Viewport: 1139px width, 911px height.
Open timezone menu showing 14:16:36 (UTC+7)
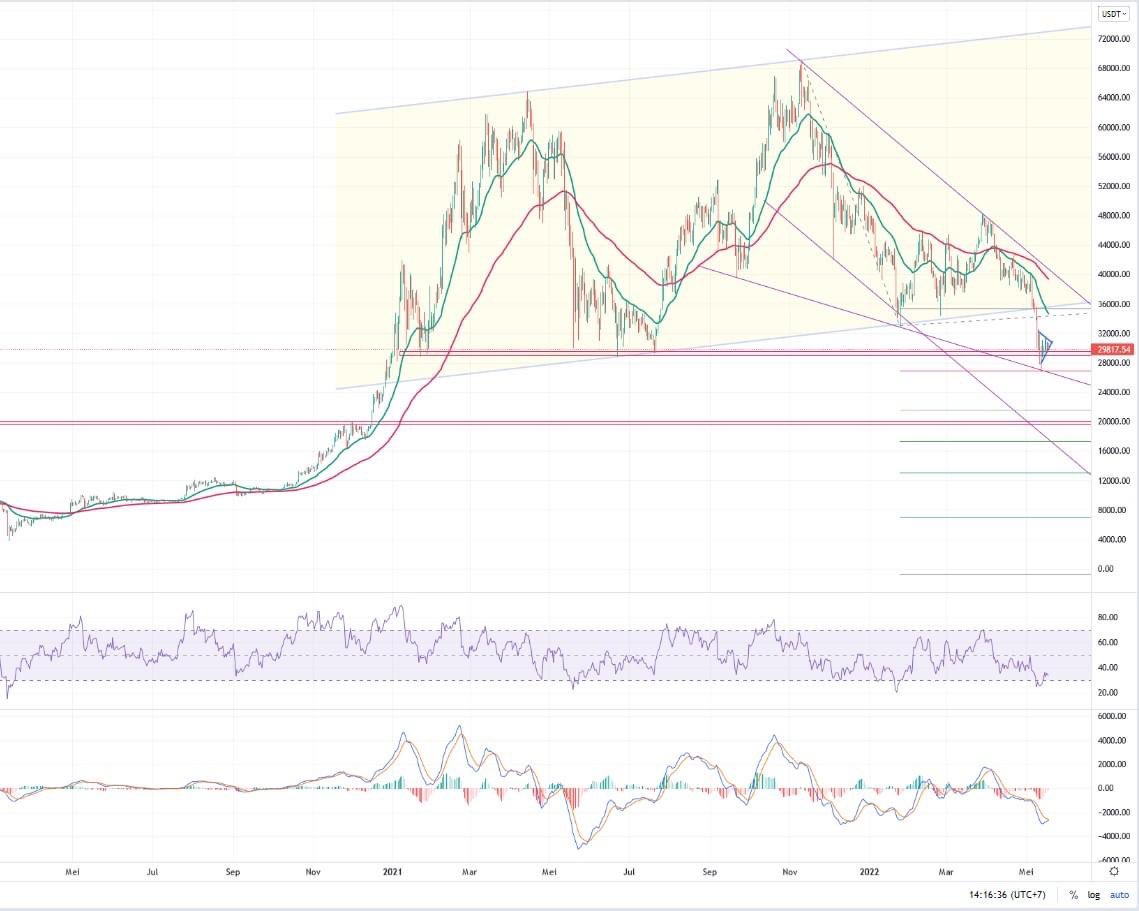coord(1007,895)
